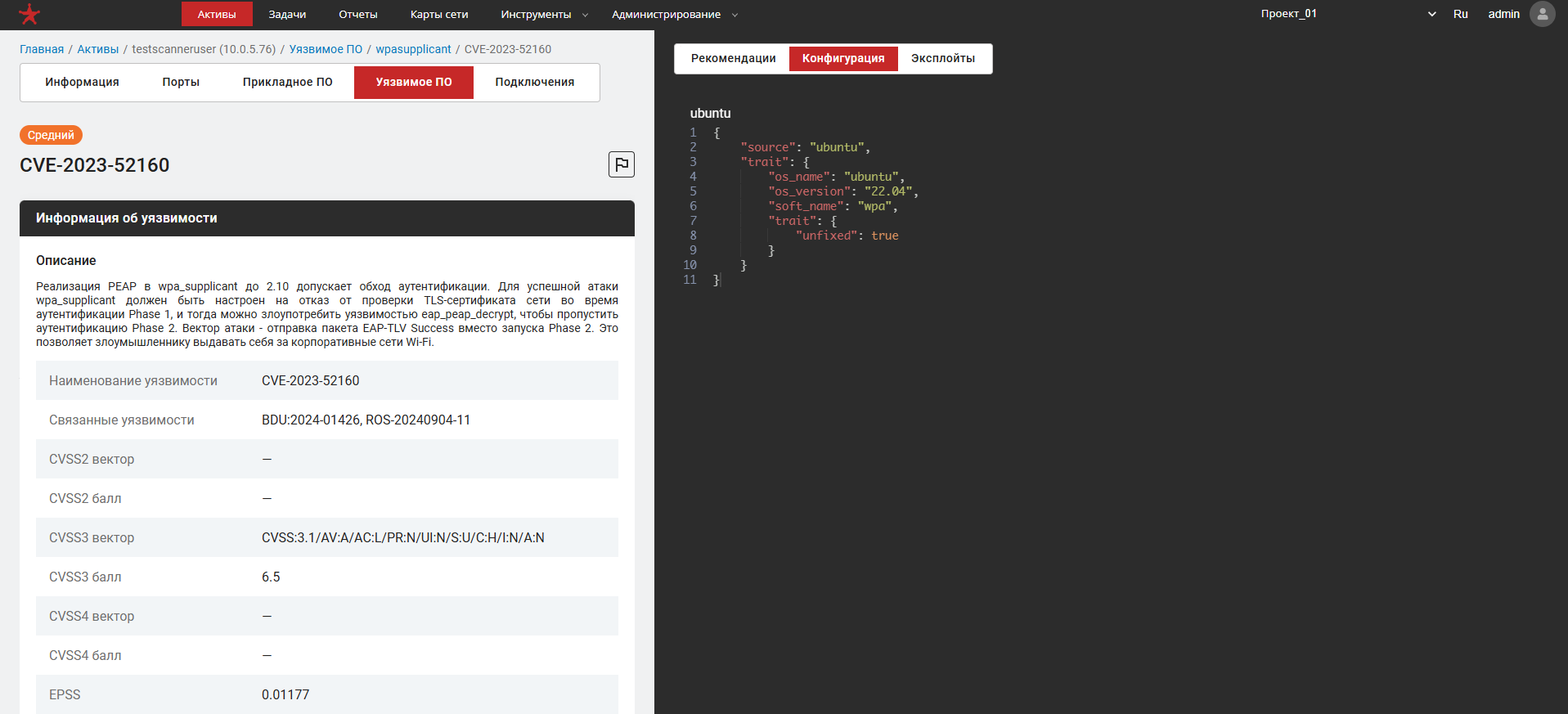Click the EPSS value 0.01177
The image size is (1568, 714).
point(285,694)
